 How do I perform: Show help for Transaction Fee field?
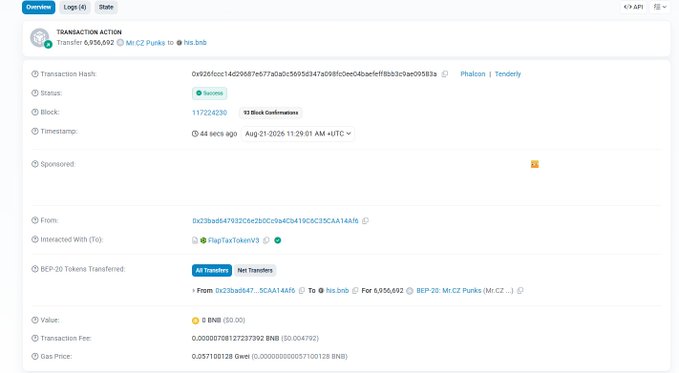[x=35, y=338]
